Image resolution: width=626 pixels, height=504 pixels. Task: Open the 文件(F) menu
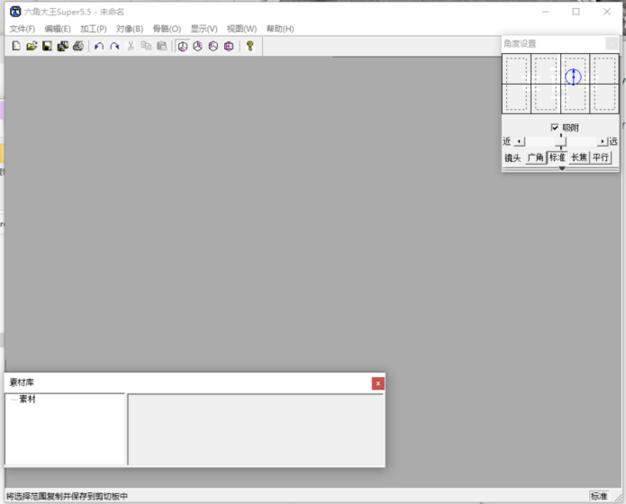22,29
